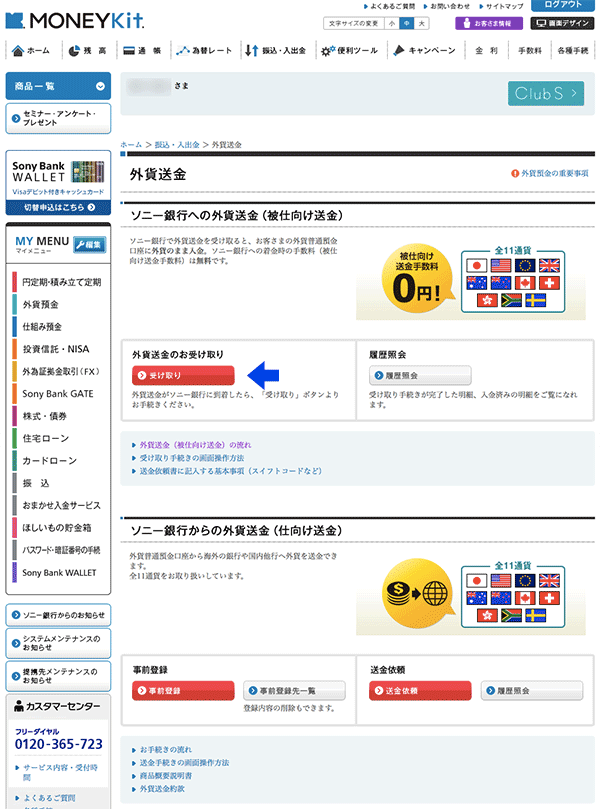The image size is (600, 809).
Task: Click the 事前登録先一覧 button
Action: pos(295,690)
